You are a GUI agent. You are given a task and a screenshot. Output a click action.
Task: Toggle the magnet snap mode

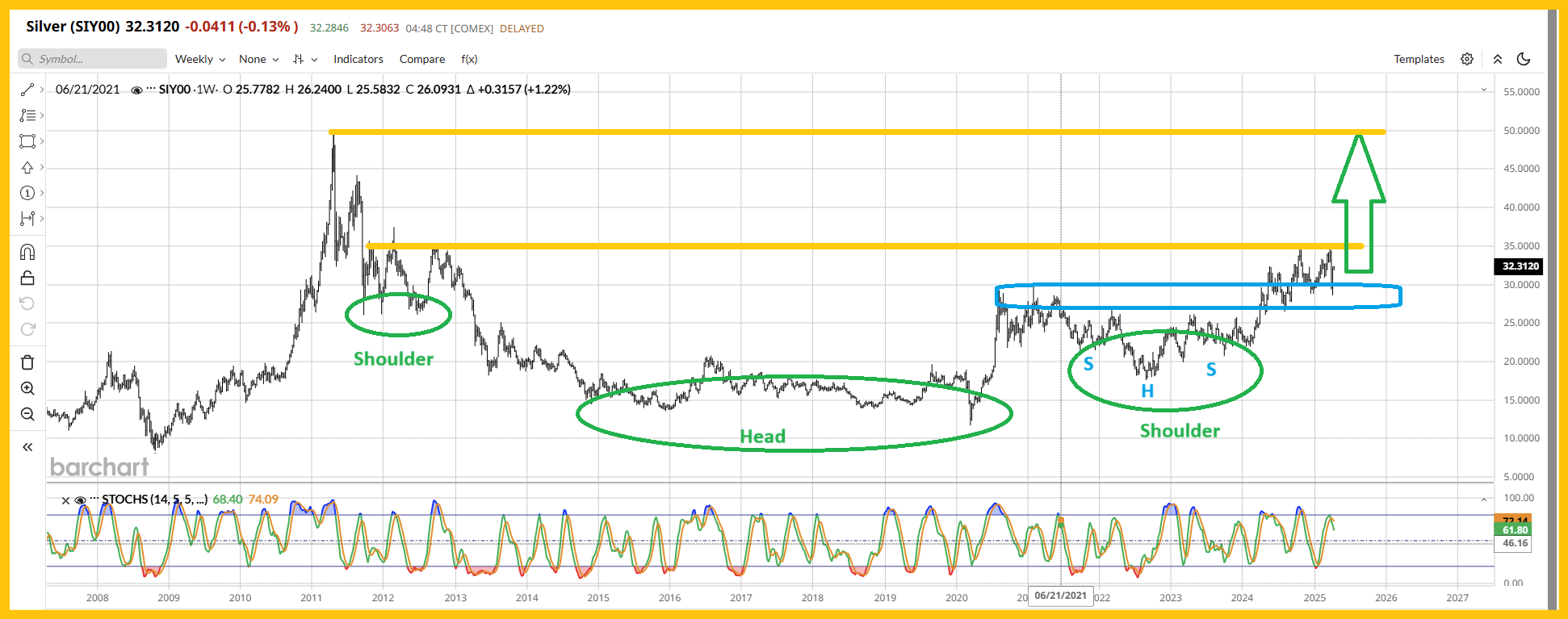pyautogui.click(x=27, y=253)
